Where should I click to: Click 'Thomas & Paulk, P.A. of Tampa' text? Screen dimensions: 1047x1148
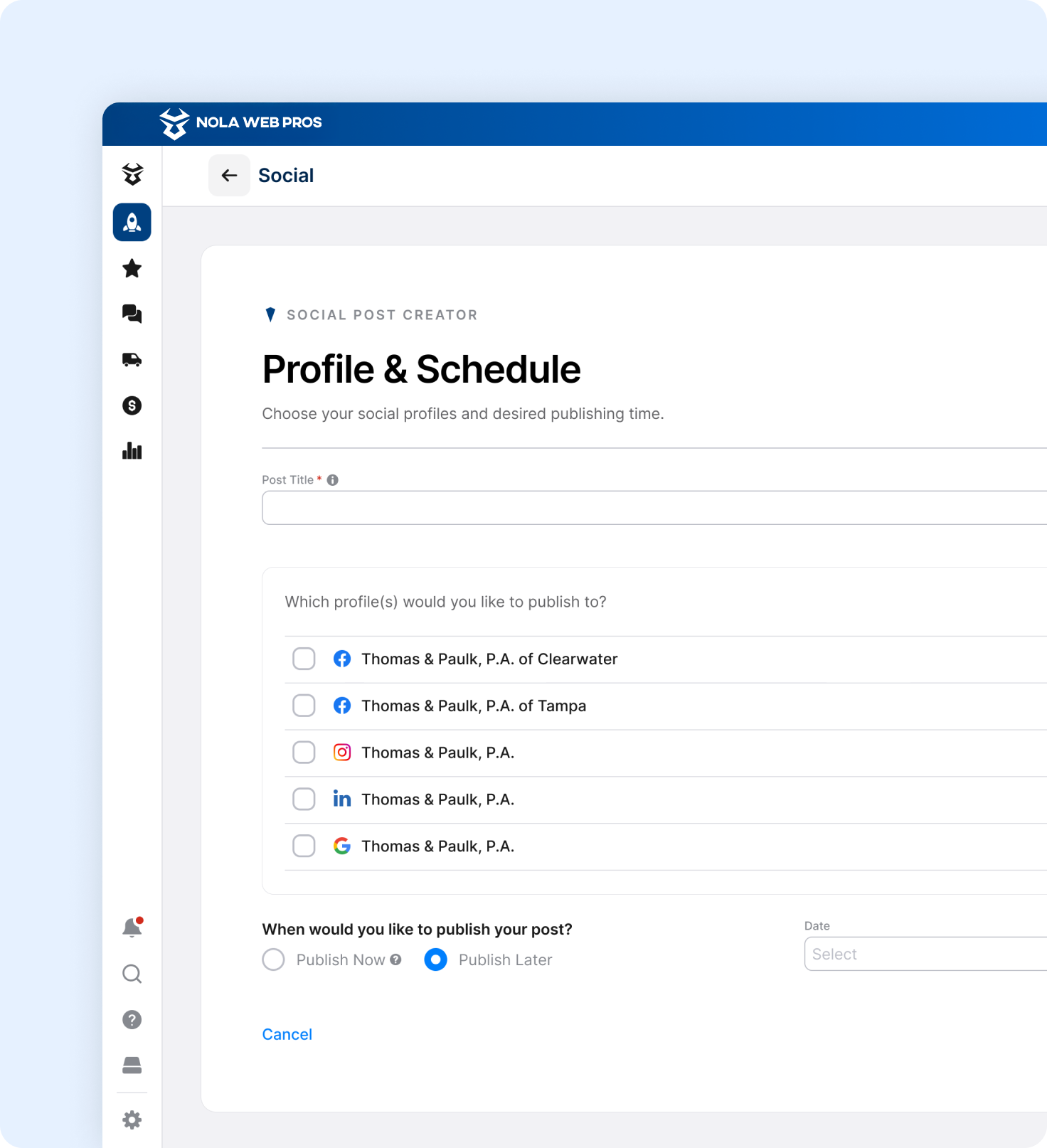tap(474, 706)
